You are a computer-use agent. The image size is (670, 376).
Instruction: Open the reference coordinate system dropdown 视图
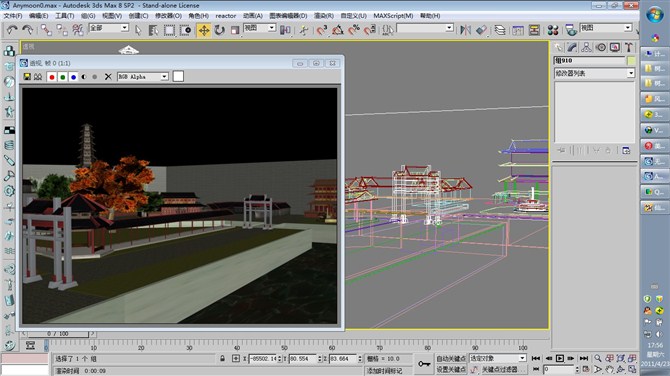click(259, 28)
